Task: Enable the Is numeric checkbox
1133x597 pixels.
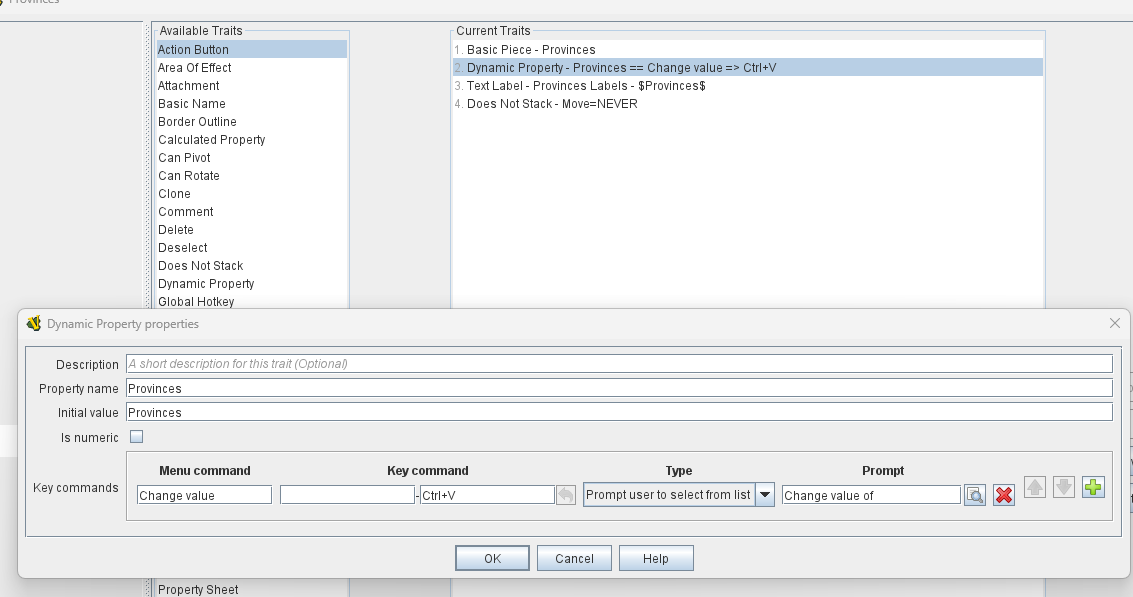Action: click(137, 437)
